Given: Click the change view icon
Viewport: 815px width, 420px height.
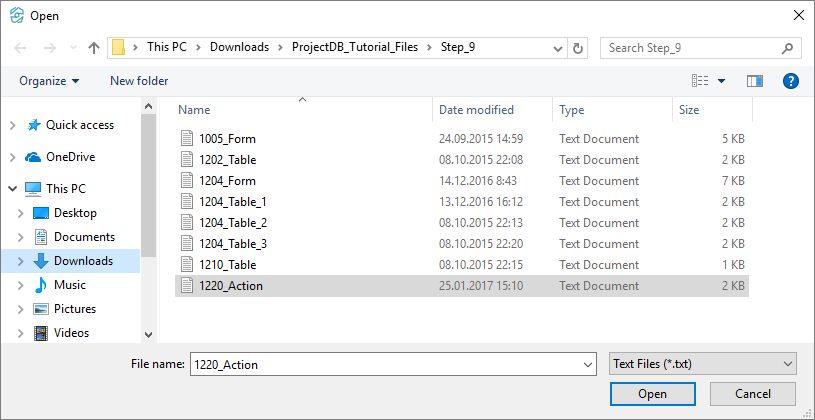Looking at the screenshot, I should 701,81.
